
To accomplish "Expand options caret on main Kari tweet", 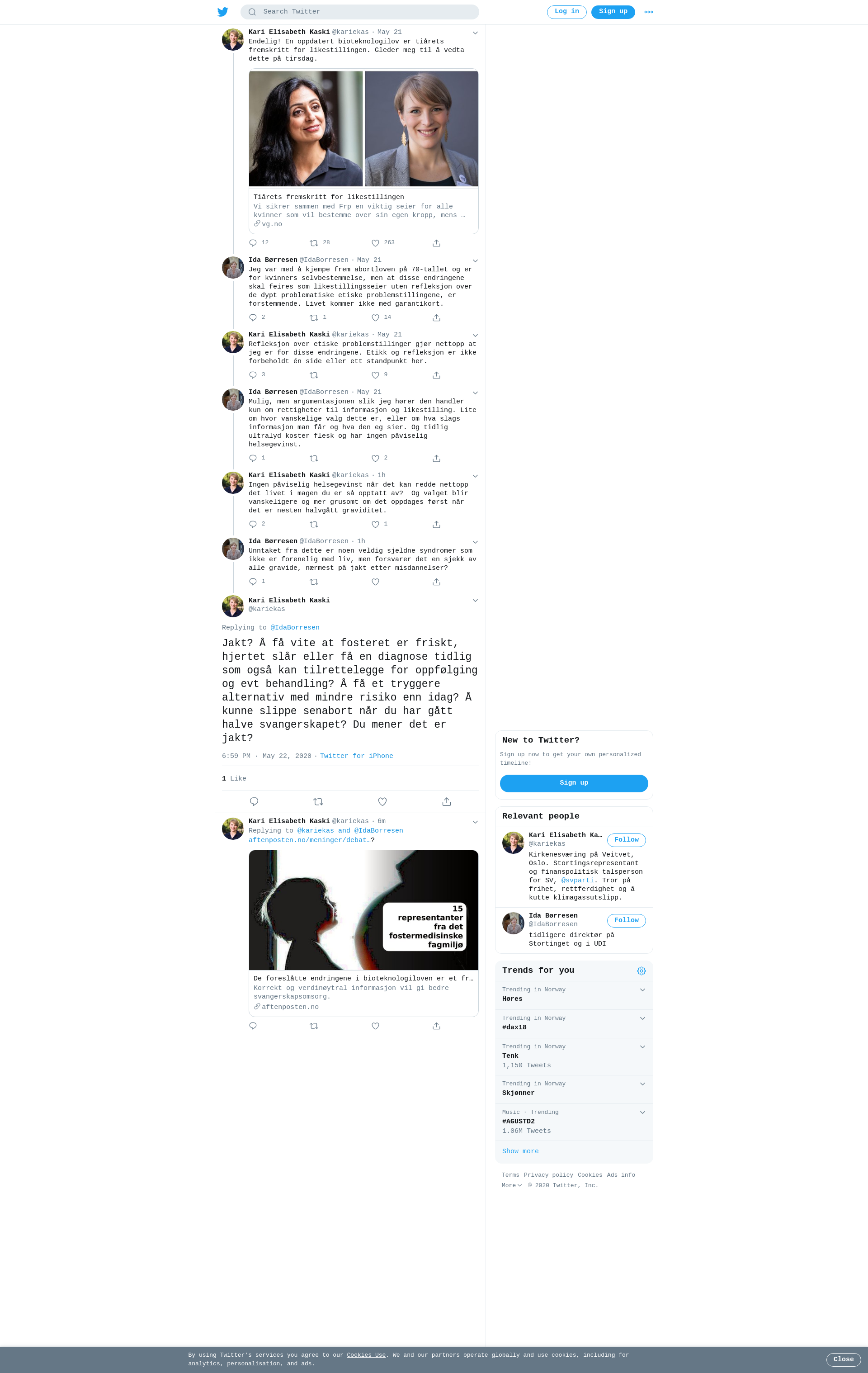I will 475,601.
